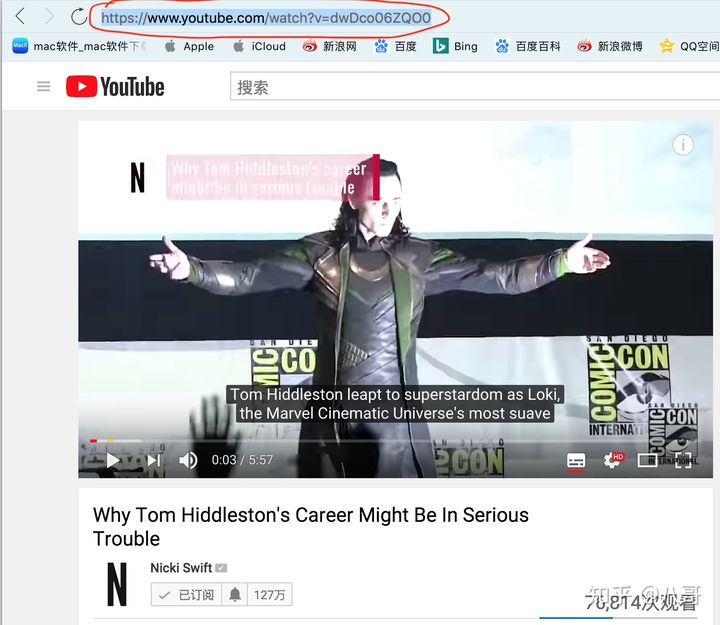Click the video progress bar
Viewport: 720px width, 625px height.
pyautogui.click(x=395, y=441)
